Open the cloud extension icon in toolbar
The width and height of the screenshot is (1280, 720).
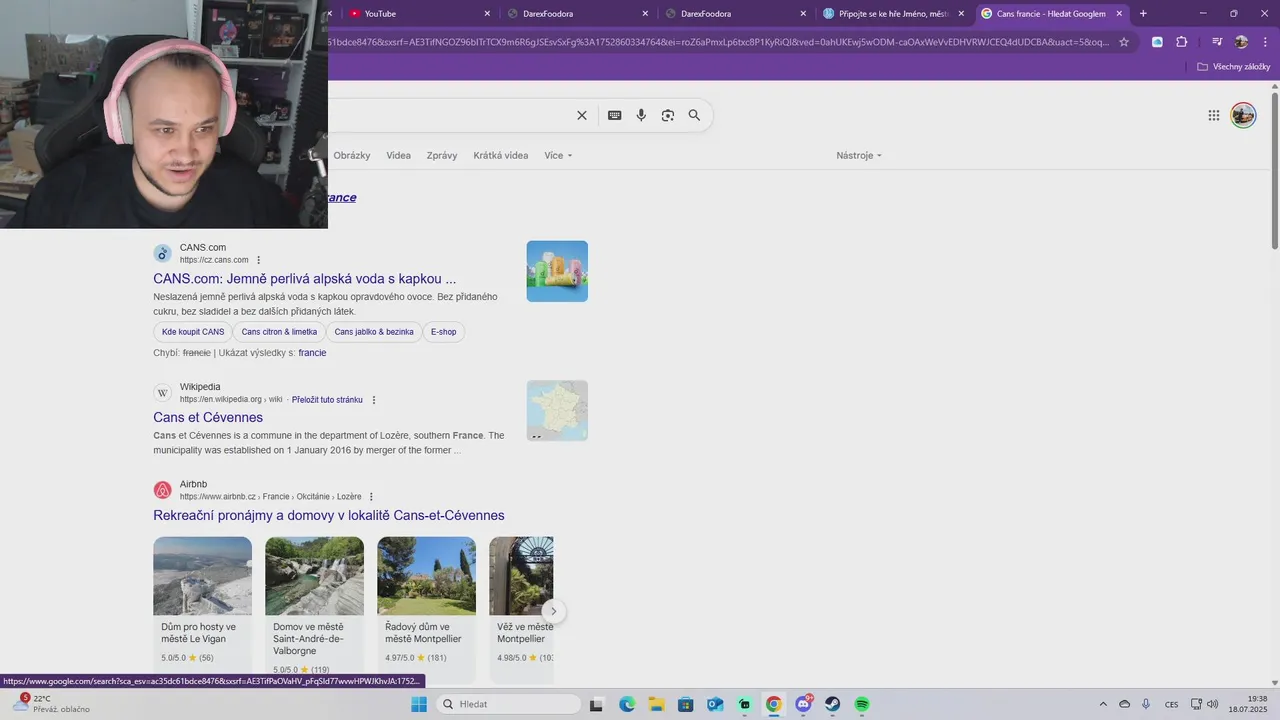1157,42
